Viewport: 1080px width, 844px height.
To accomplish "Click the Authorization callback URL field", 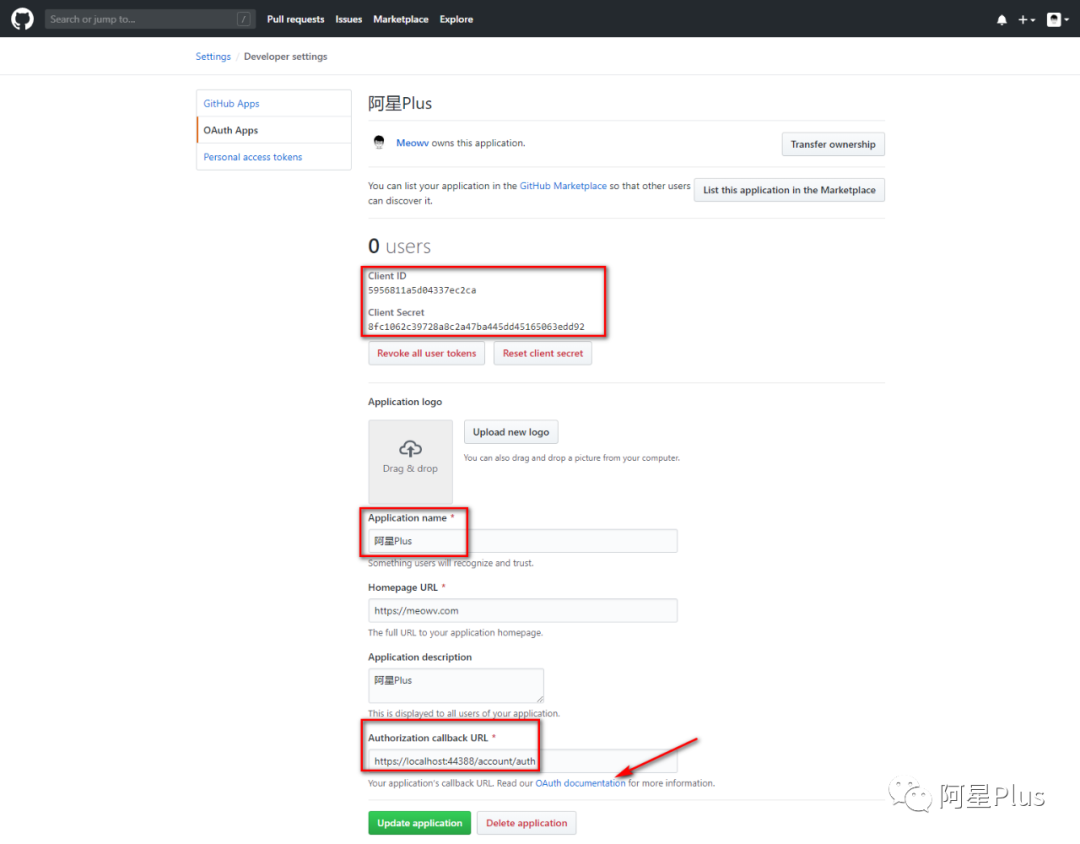I will pos(523,761).
